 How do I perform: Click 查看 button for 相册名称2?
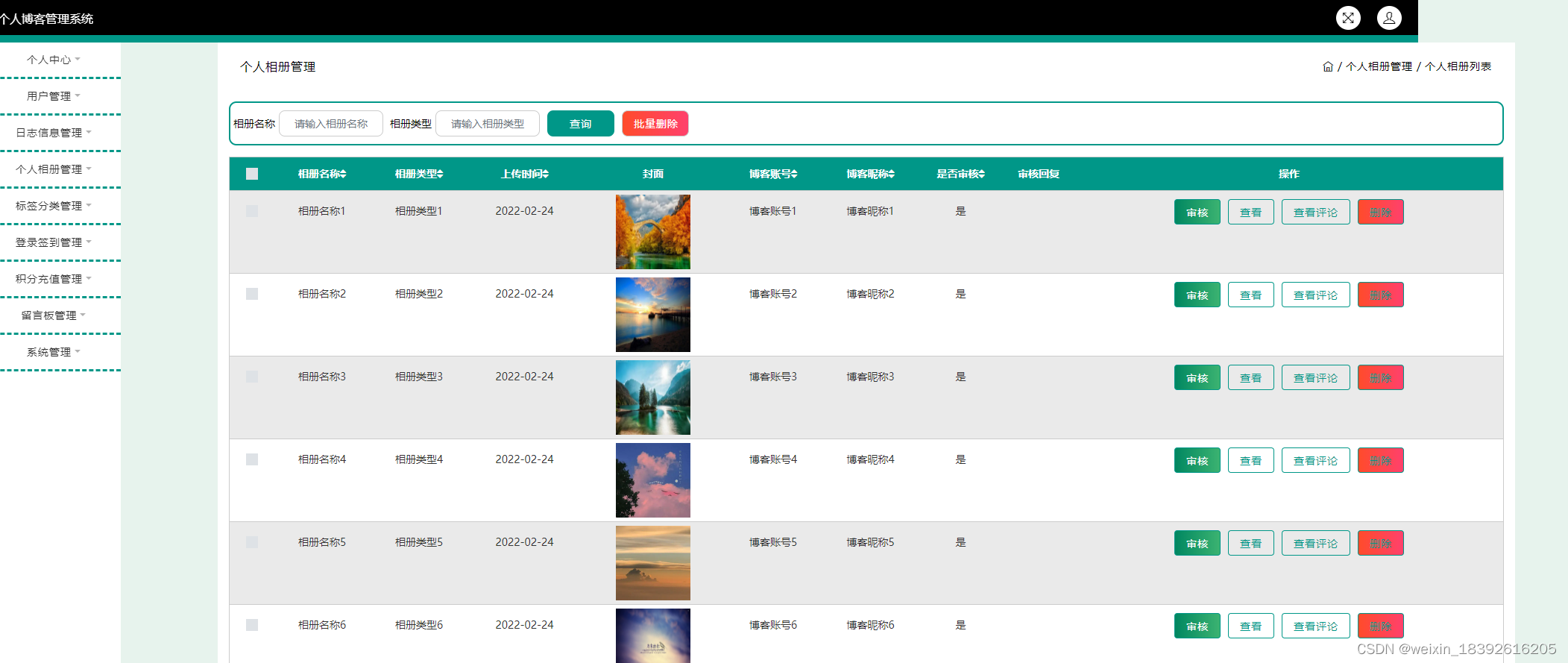point(1251,295)
